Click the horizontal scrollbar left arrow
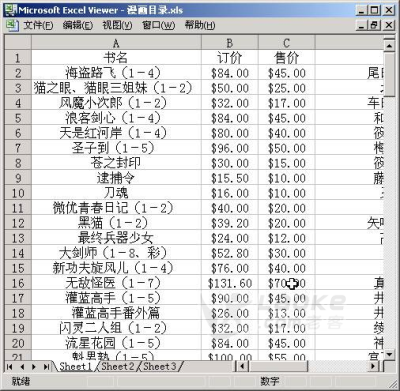The image size is (400, 391). point(242,367)
